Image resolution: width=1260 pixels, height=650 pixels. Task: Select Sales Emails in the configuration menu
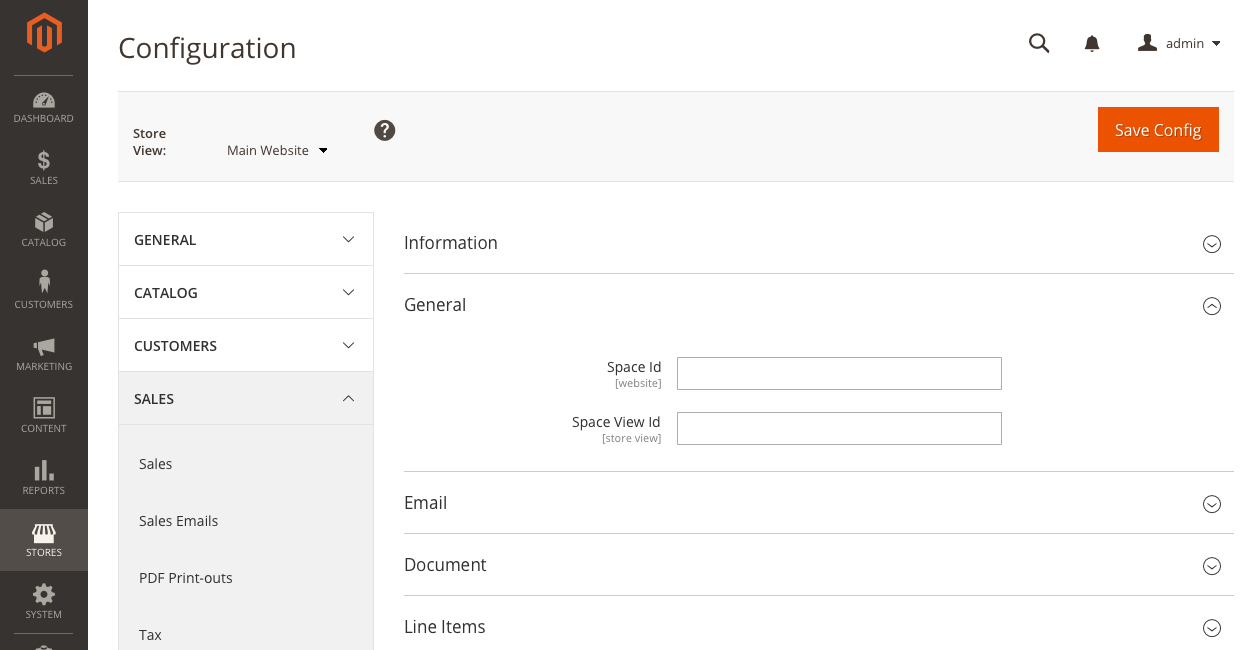(178, 521)
